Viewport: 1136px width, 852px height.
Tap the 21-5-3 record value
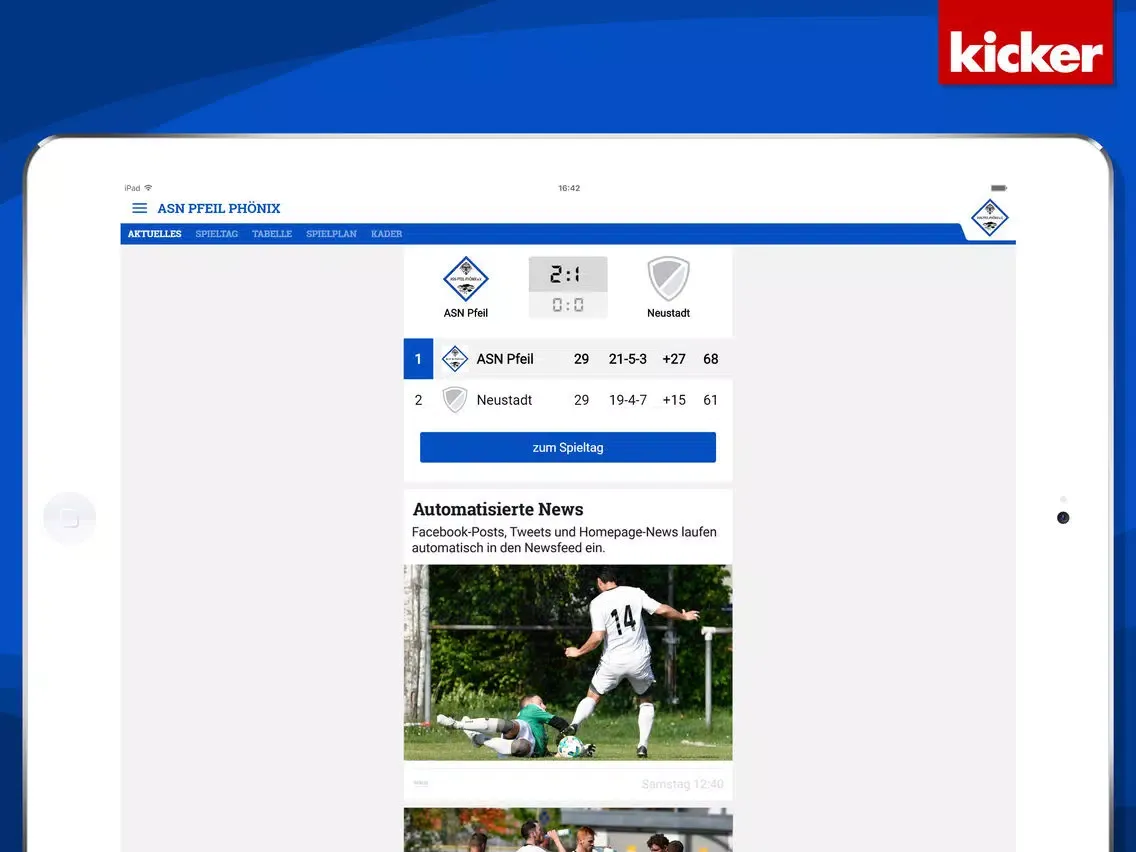coord(627,359)
